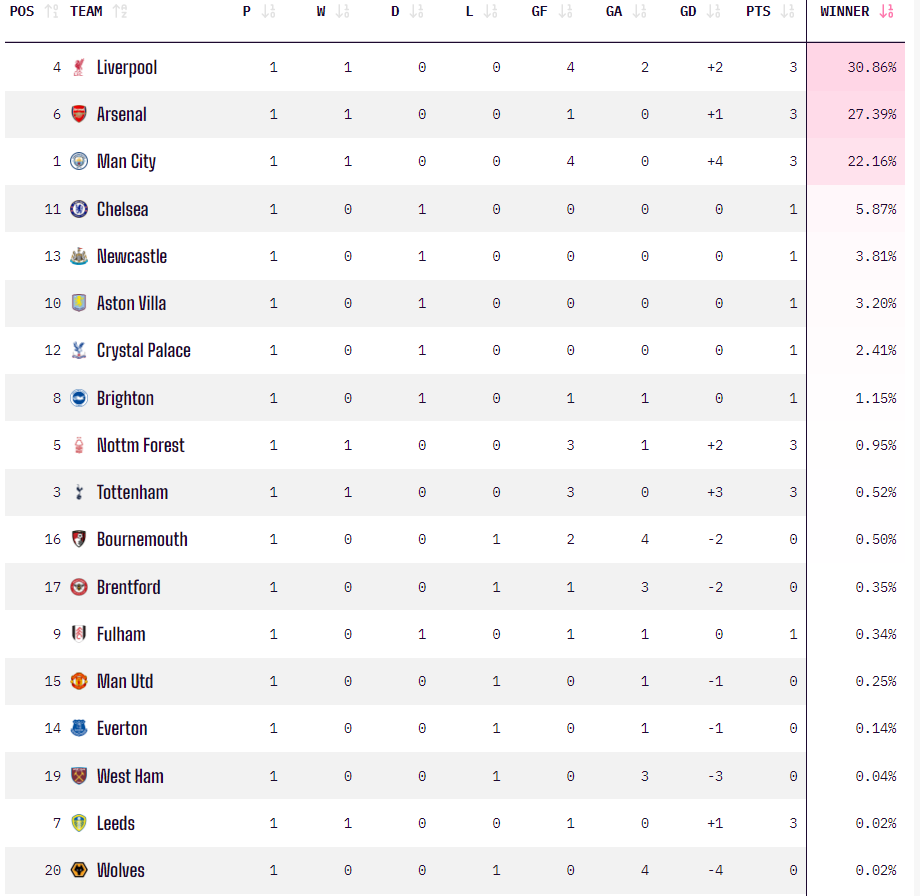The image size is (920, 896).
Task: Select the Brighton team name
Action: tap(125, 398)
